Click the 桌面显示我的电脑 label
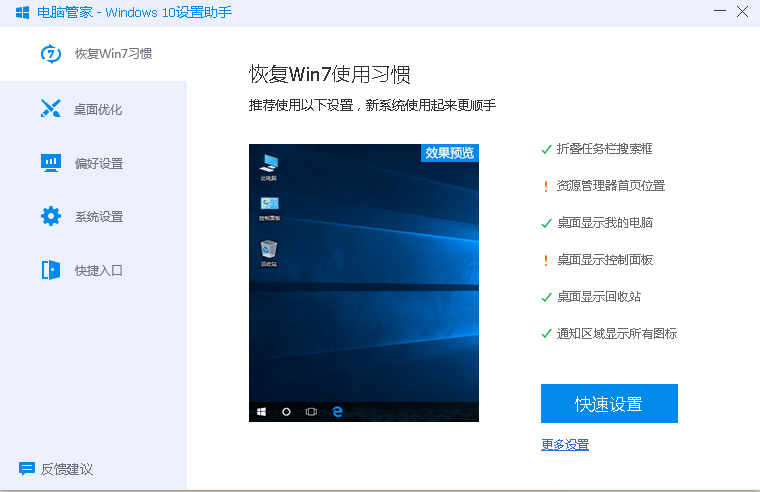The width and height of the screenshot is (760, 492). click(x=605, y=222)
